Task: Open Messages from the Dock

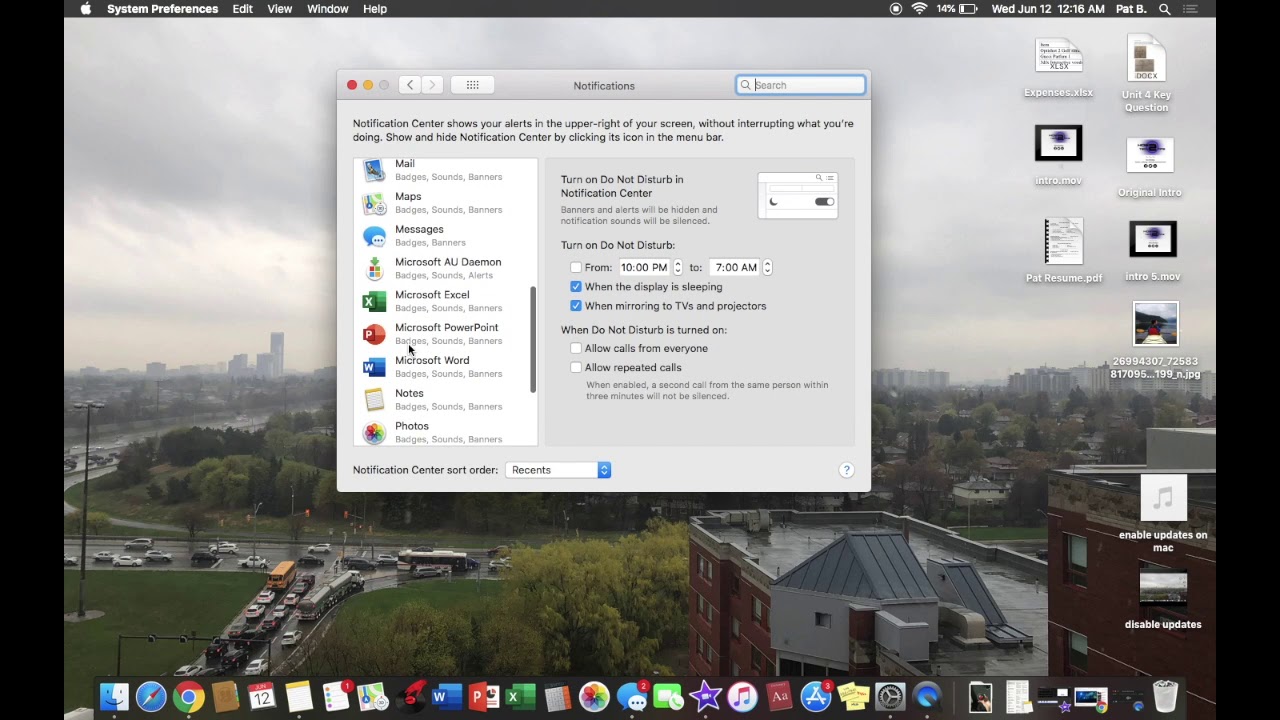Action: click(631, 696)
